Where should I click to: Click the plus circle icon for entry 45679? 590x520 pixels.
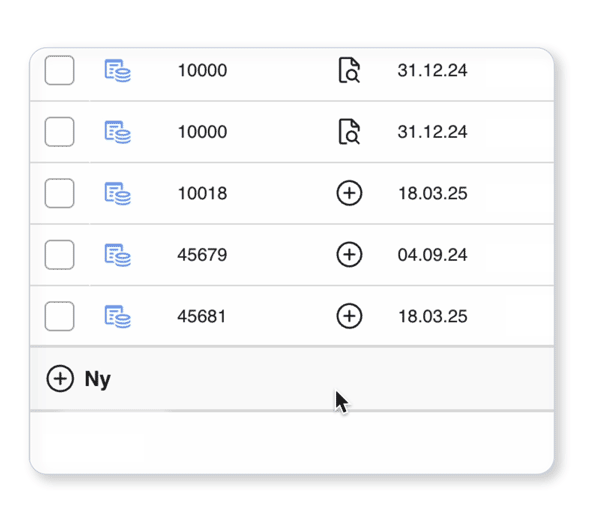click(x=349, y=255)
